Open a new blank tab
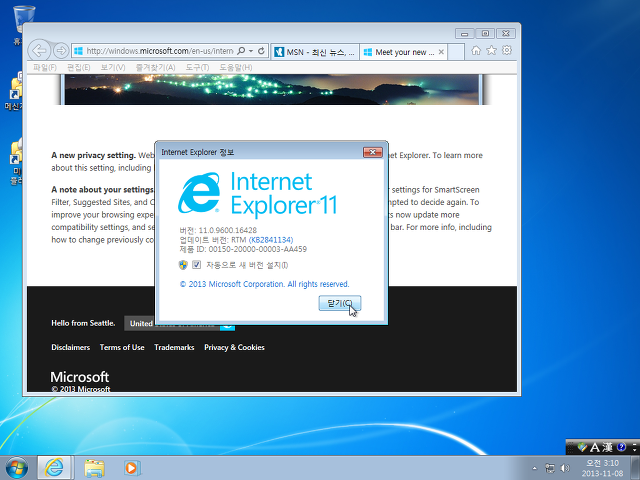Image resolution: width=640 pixels, height=480 pixels. 456,52
